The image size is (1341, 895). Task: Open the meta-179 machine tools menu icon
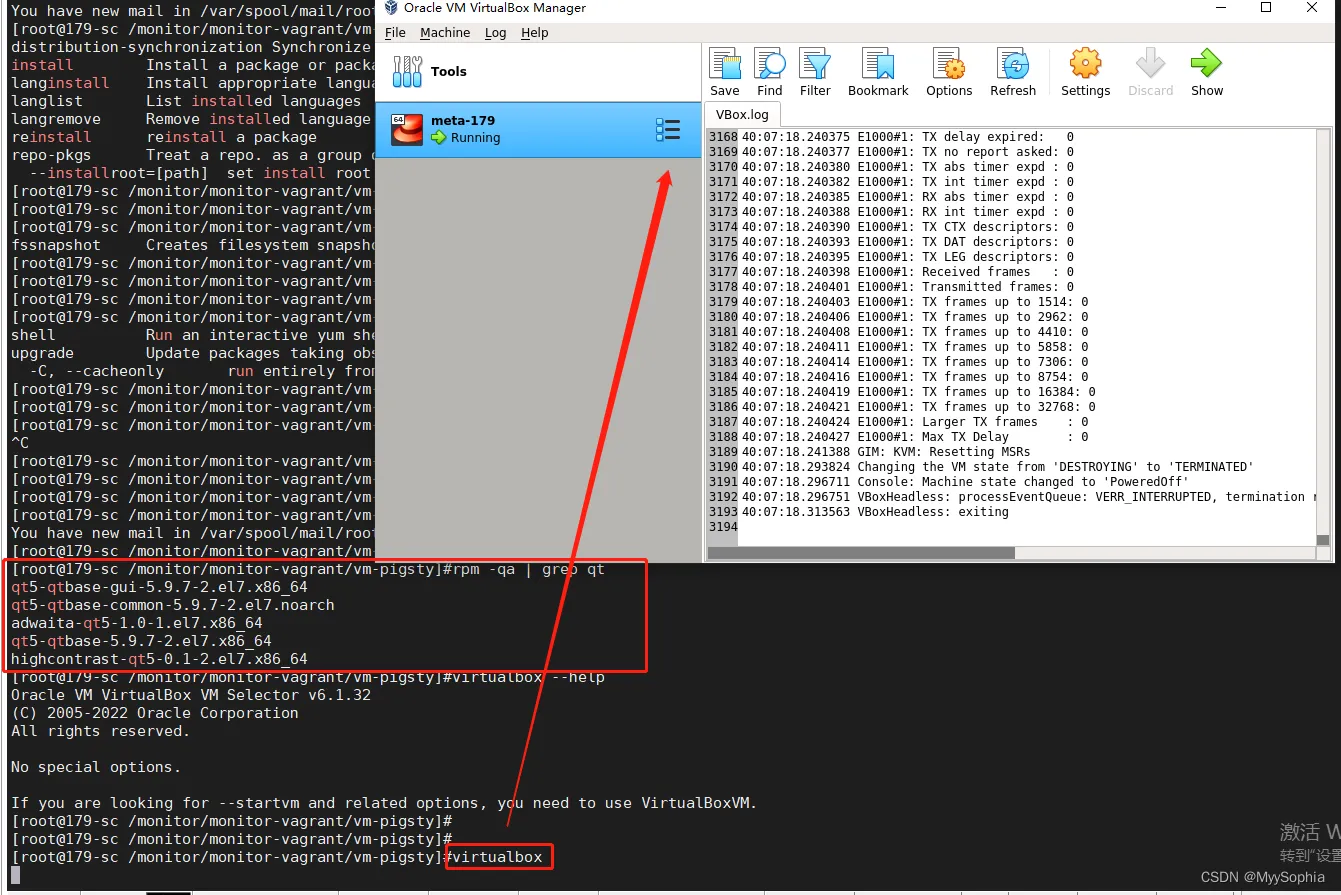[x=668, y=129]
